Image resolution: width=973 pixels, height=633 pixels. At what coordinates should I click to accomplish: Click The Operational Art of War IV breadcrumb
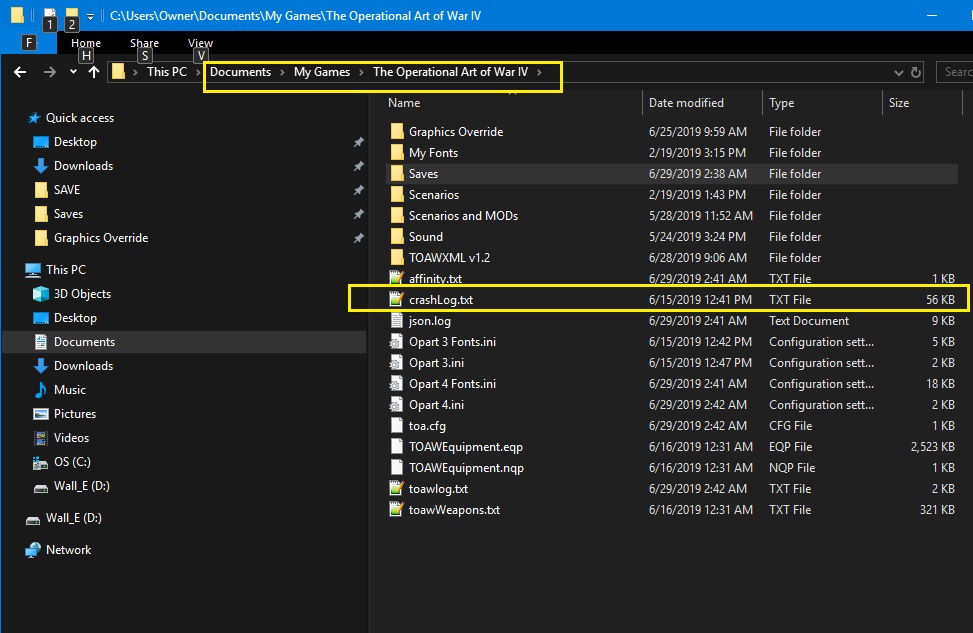[450, 72]
